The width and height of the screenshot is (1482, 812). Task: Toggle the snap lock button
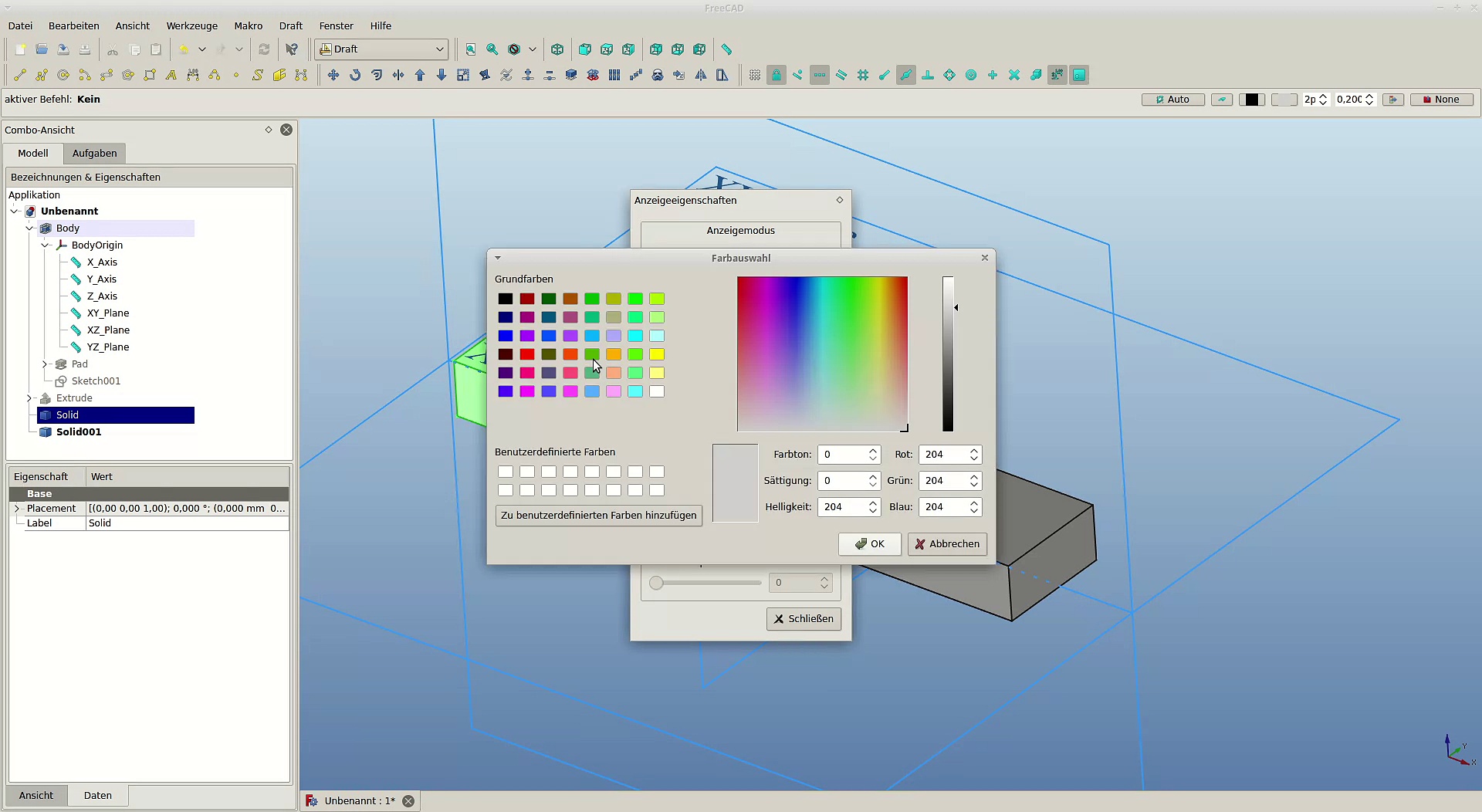point(777,75)
